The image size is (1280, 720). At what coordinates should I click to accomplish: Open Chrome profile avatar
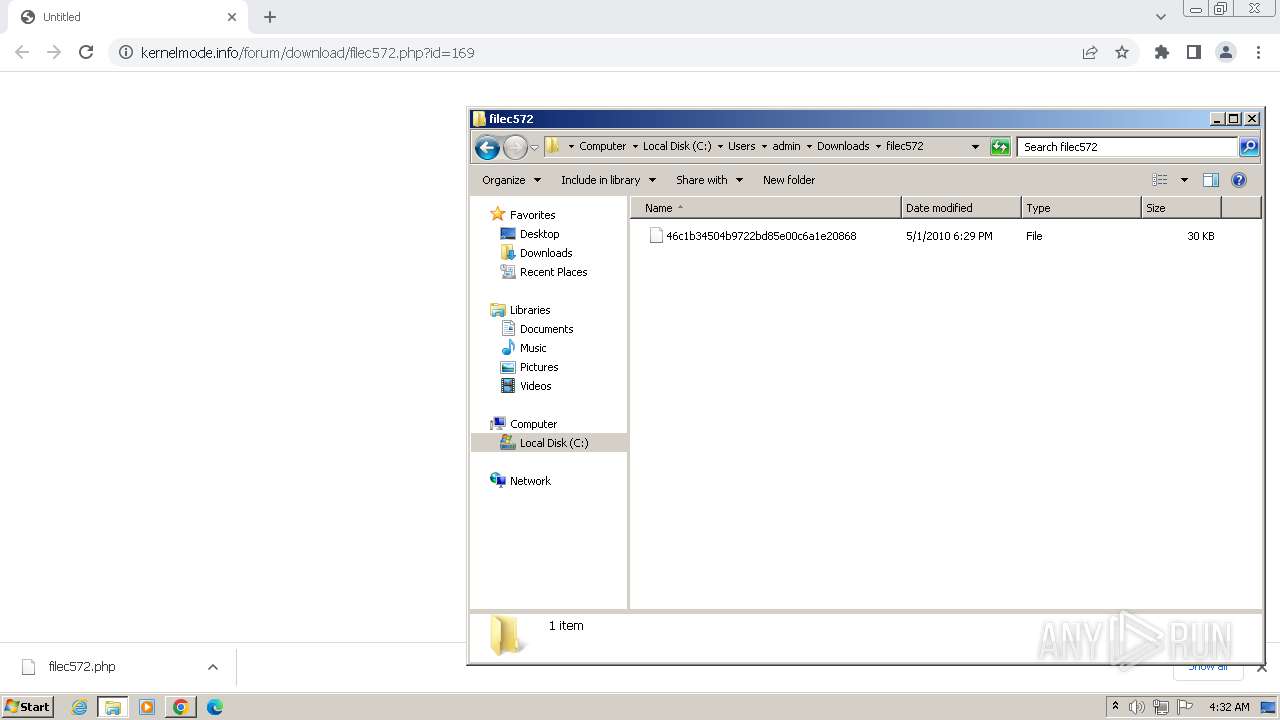pos(1226,52)
